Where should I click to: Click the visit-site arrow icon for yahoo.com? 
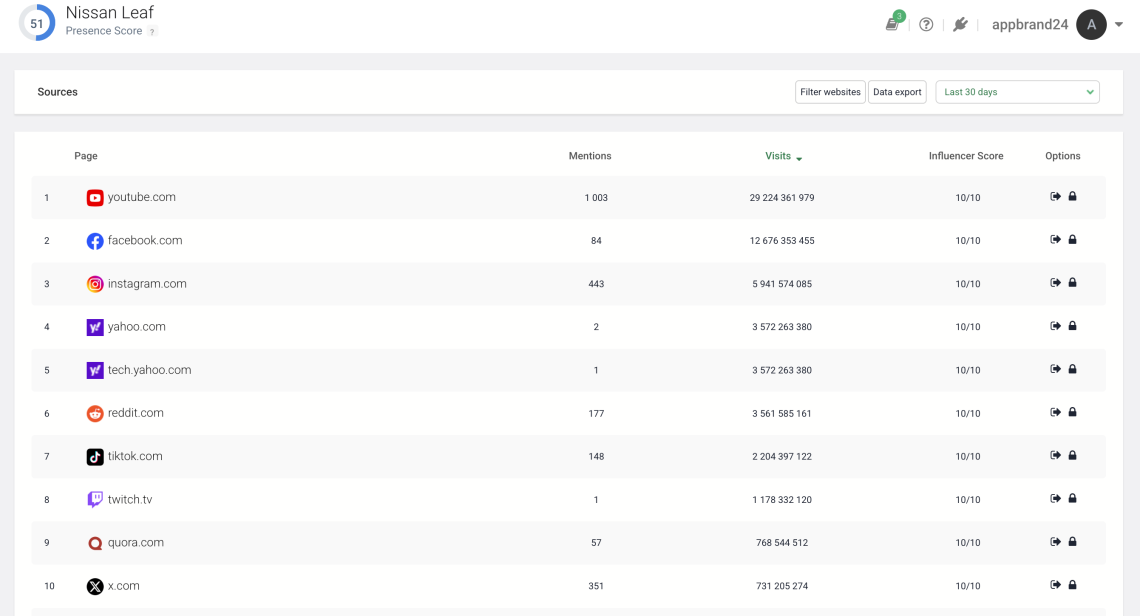pyautogui.click(x=1055, y=326)
